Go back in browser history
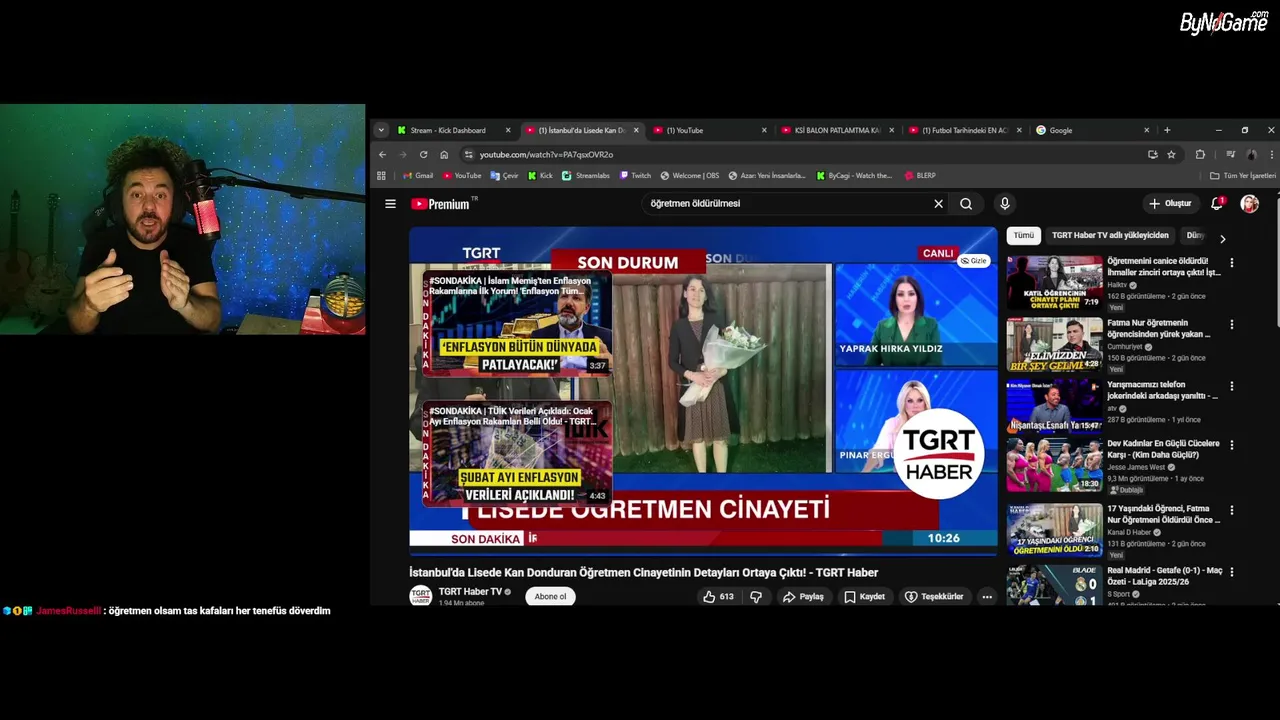Image resolution: width=1280 pixels, height=720 pixels. click(382, 155)
